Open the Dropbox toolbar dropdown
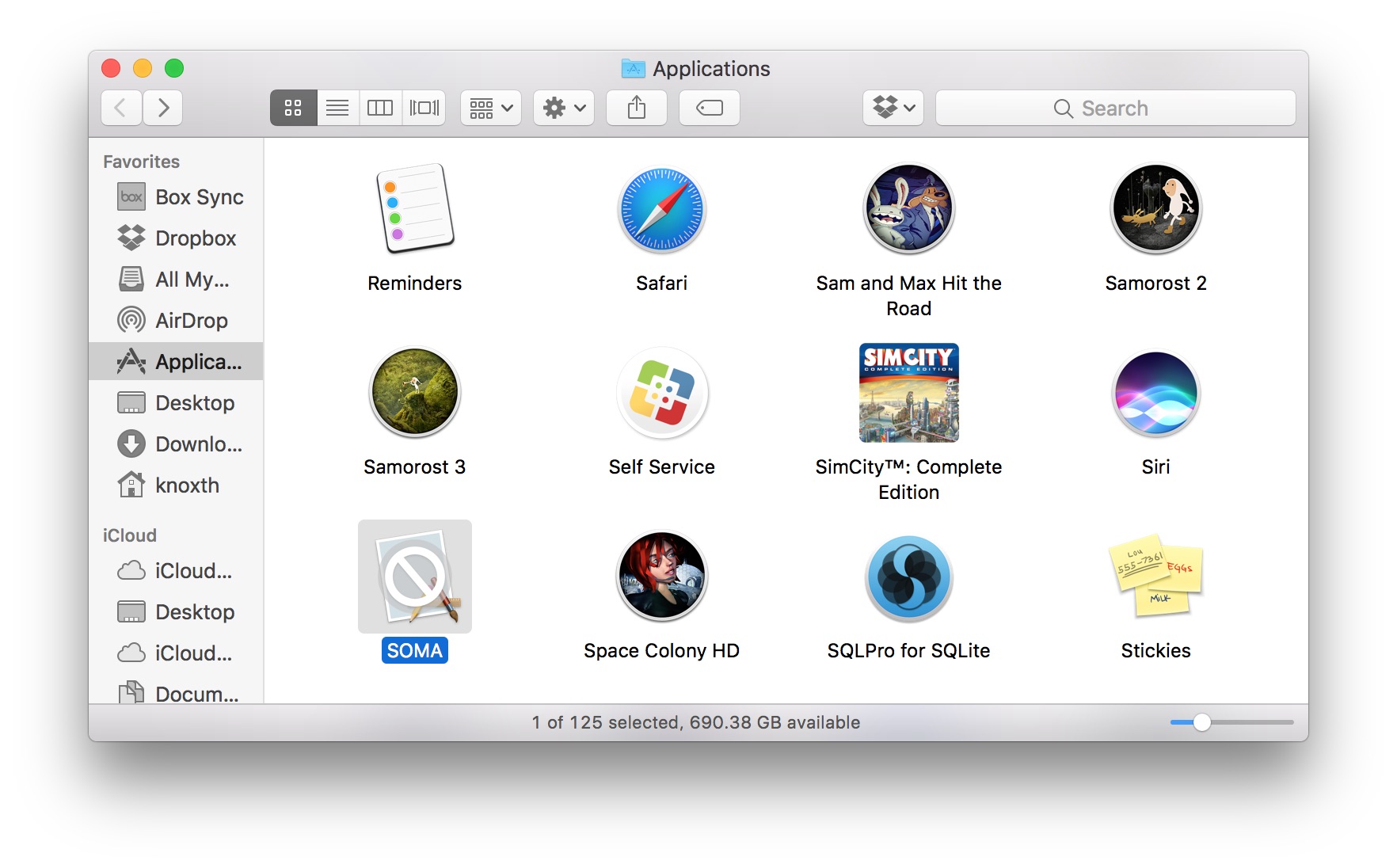 point(893,108)
